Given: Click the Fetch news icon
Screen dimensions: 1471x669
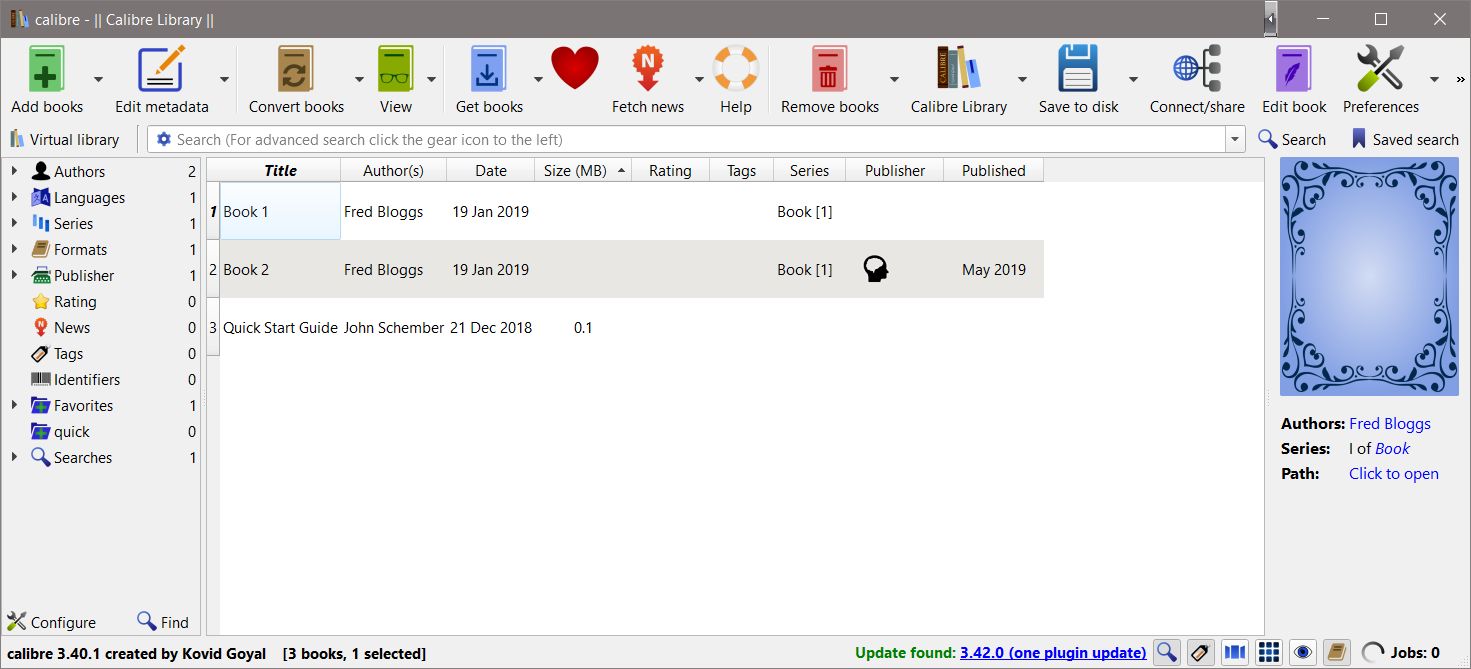Looking at the screenshot, I should point(648,69).
